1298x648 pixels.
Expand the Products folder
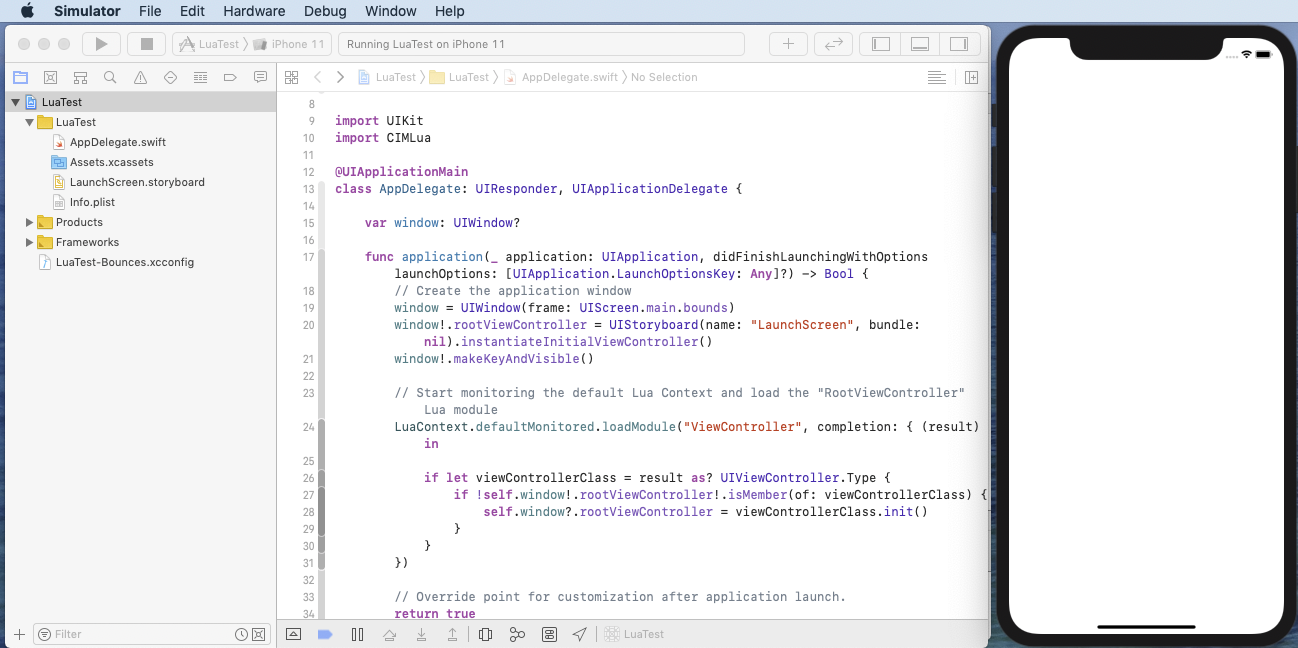point(29,222)
